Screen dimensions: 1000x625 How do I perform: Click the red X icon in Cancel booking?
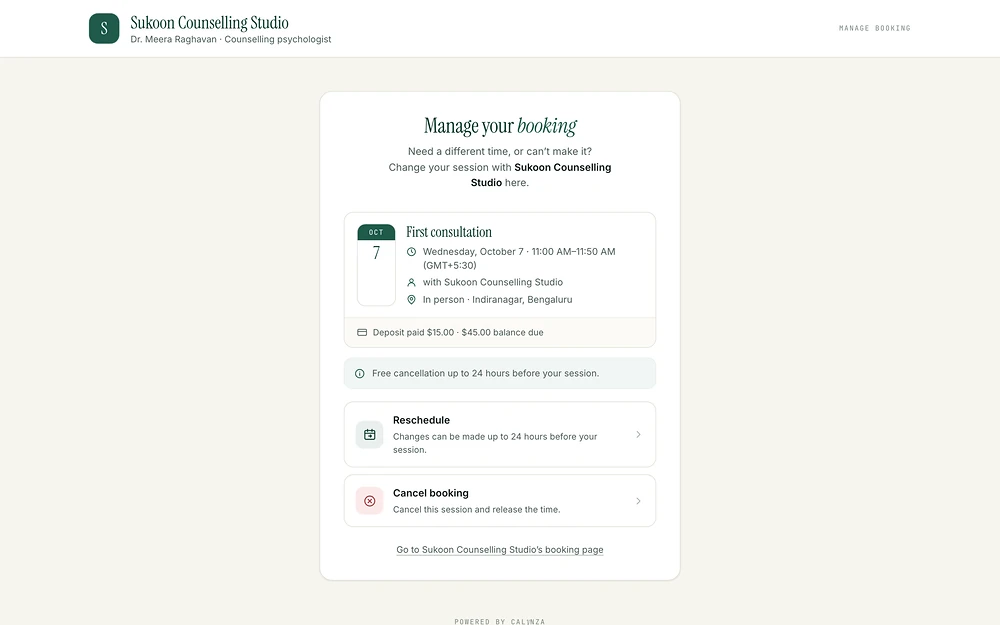tap(369, 501)
